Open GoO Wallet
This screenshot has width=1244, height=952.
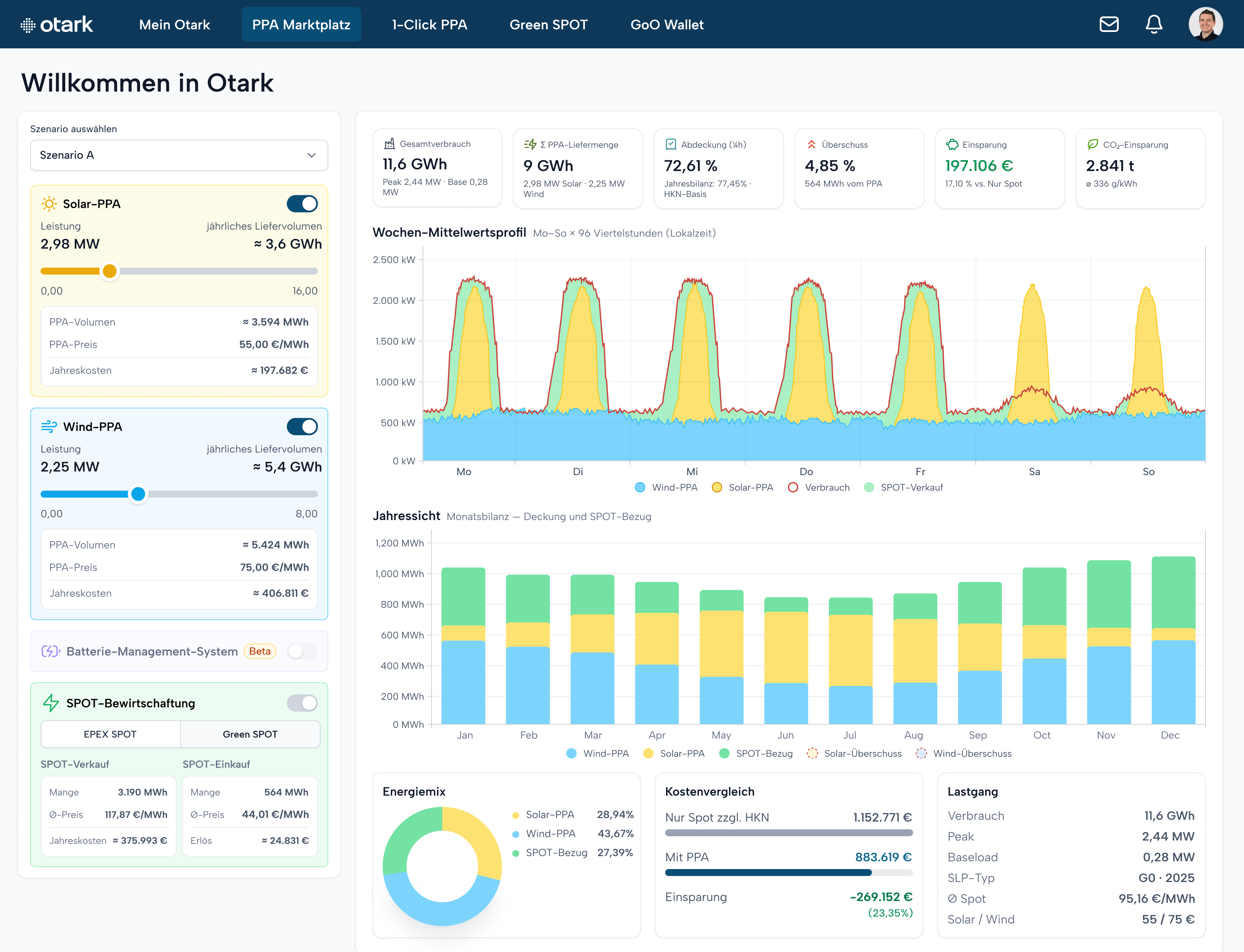(667, 24)
